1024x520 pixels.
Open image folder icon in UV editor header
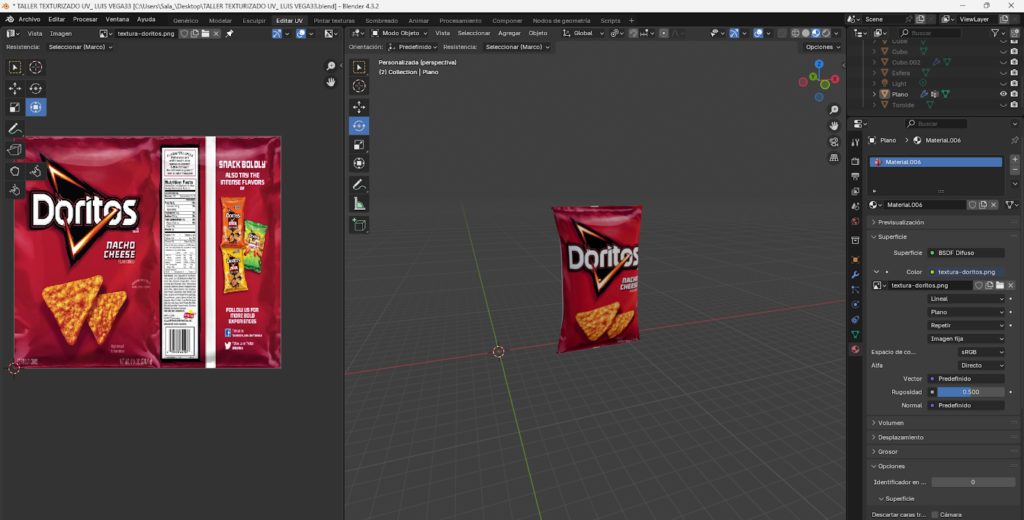pyautogui.click(x=205, y=33)
